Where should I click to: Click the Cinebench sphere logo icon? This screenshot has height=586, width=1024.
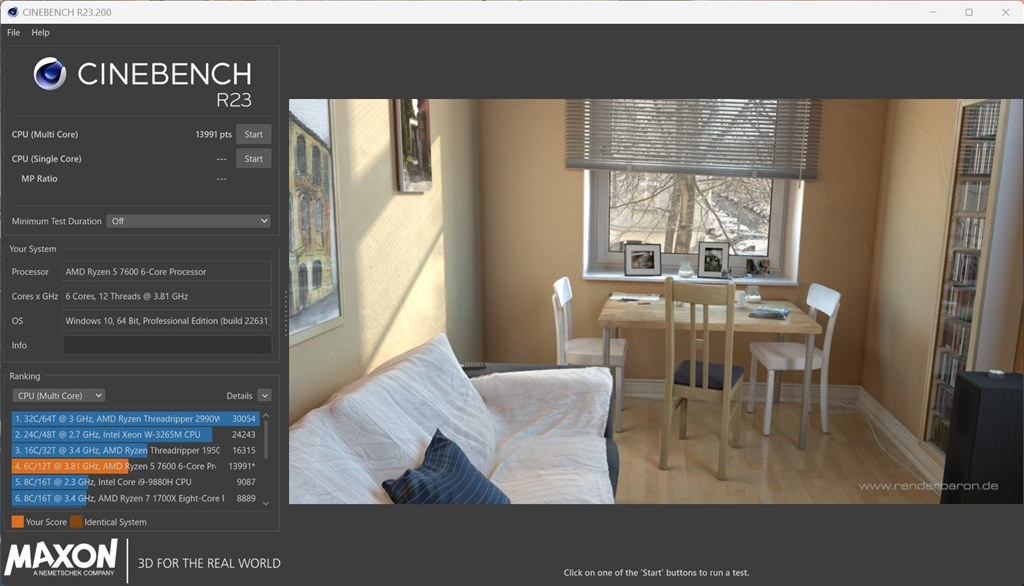50,73
